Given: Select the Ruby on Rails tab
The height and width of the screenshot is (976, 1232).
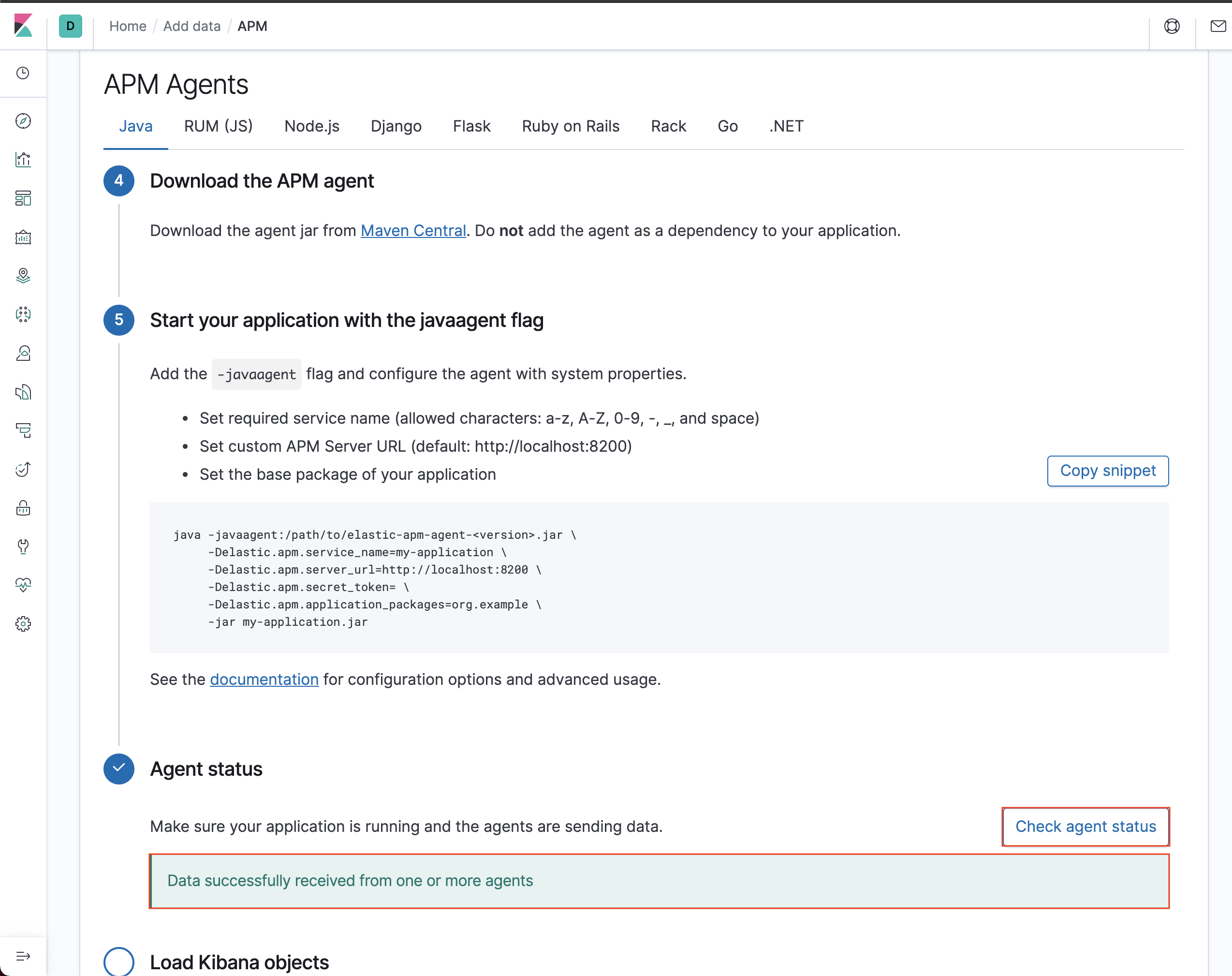Looking at the screenshot, I should pyautogui.click(x=570, y=126).
